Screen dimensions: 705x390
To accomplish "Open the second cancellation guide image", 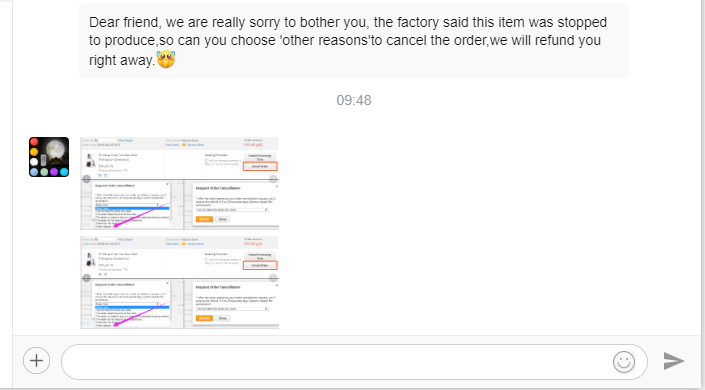I will point(180,282).
